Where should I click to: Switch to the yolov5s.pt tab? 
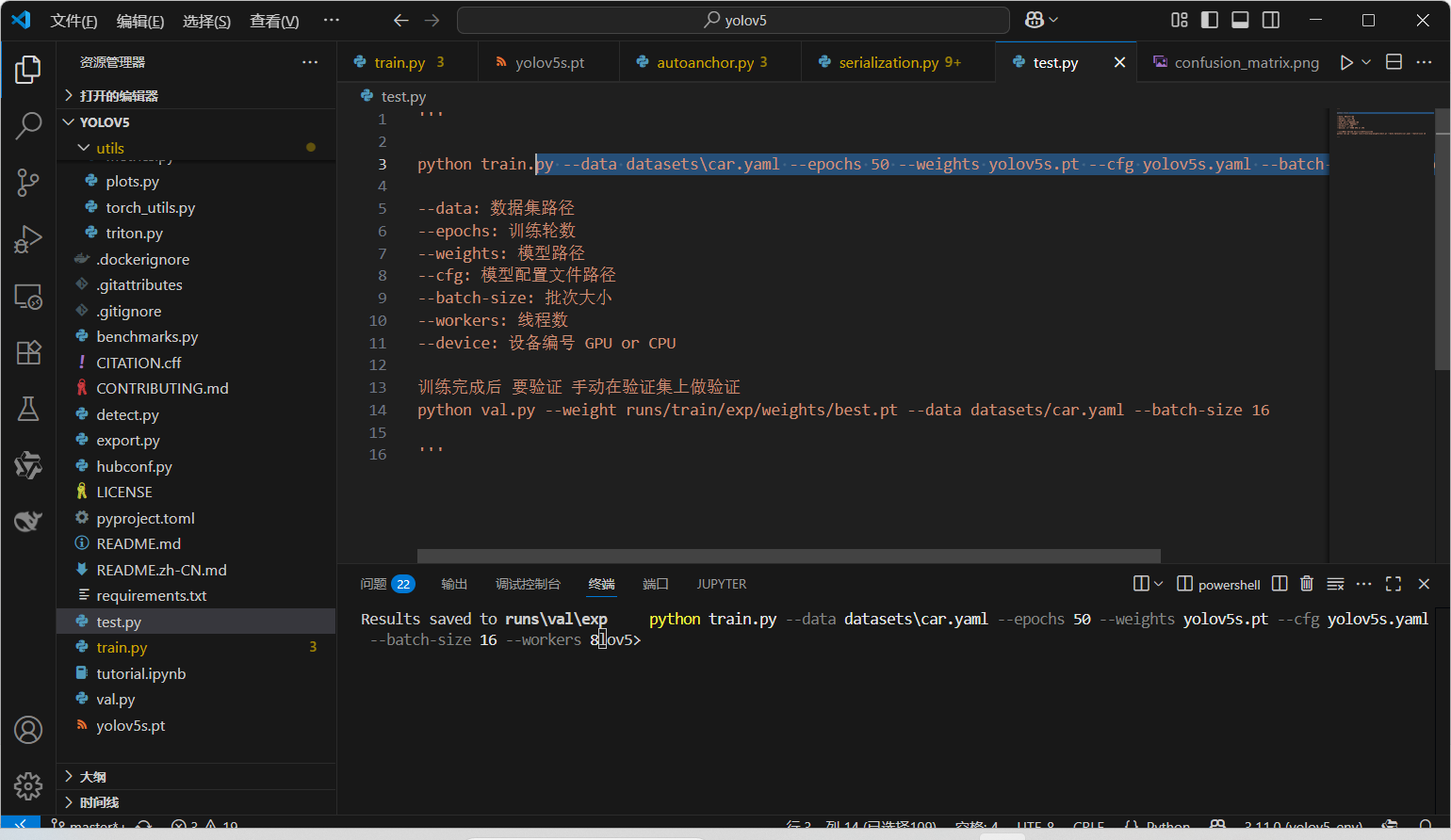(549, 62)
